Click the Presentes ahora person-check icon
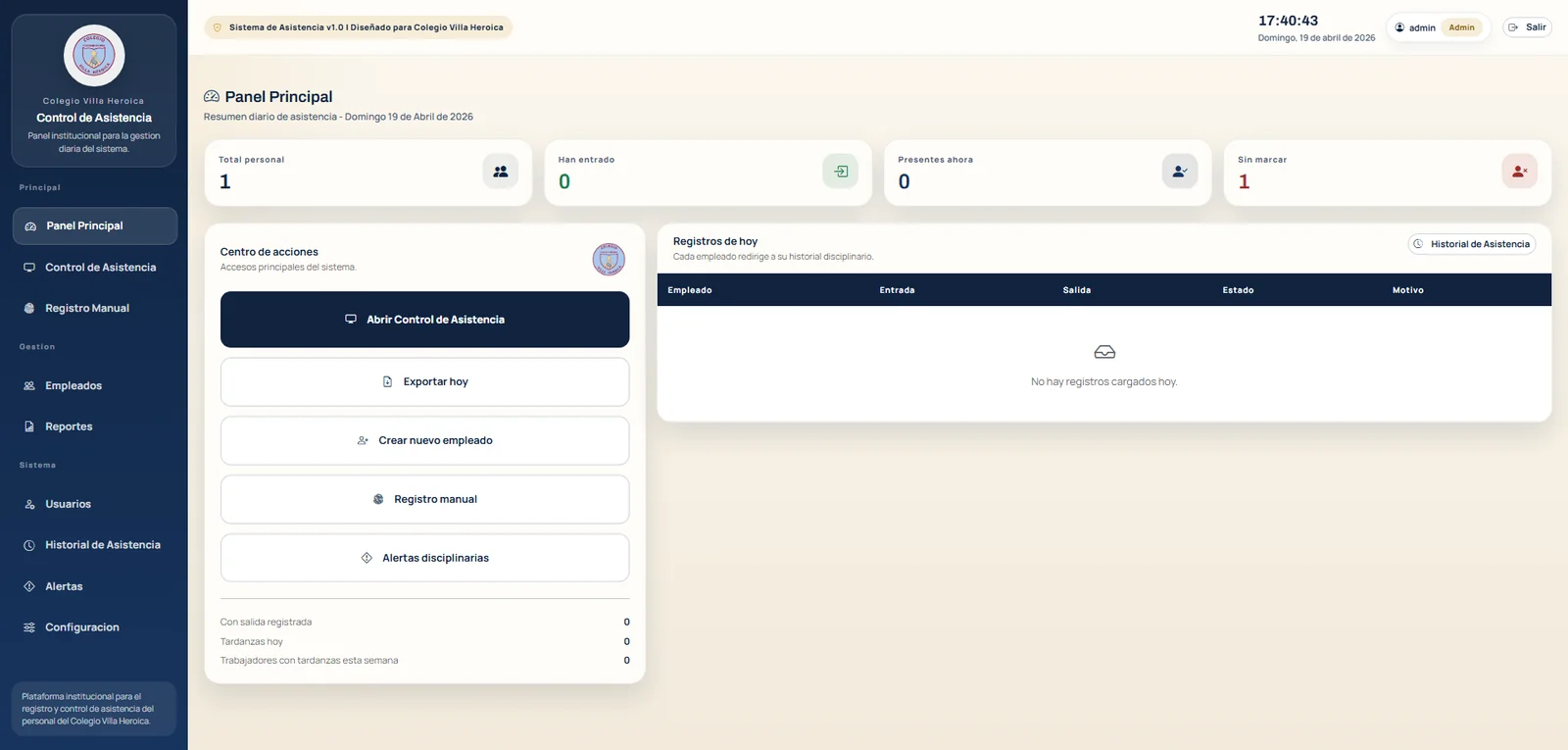The height and width of the screenshot is (750, 1568). click(x=1180, y=172)
